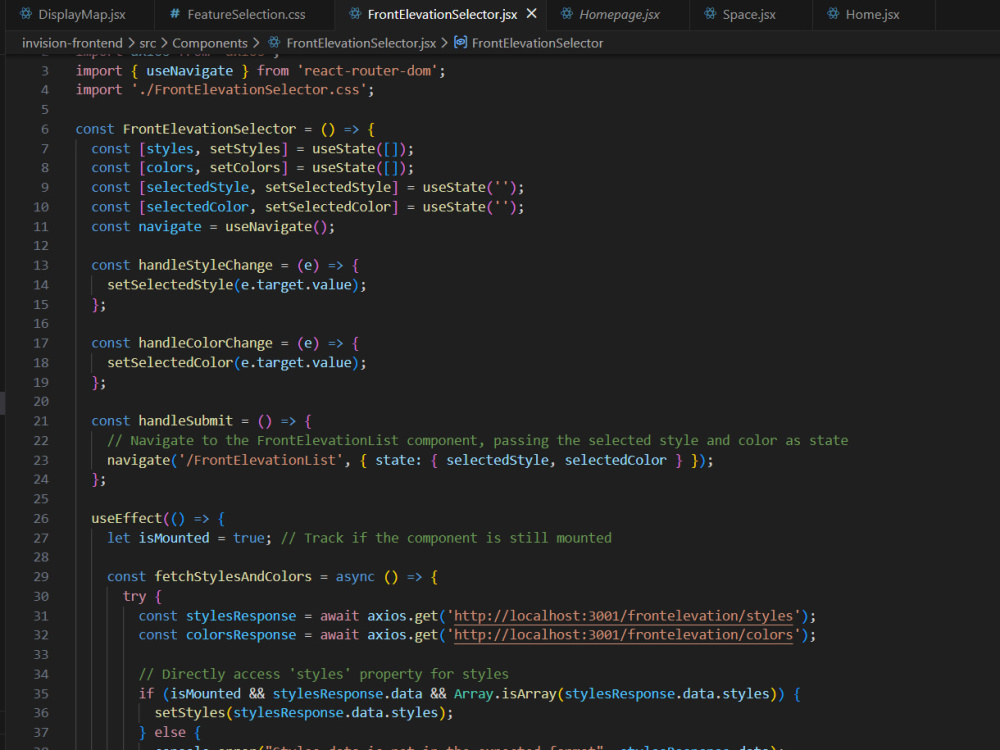Click the 'react-router-dom' import string
This screenshot has height=750, width=1000.
367,71
